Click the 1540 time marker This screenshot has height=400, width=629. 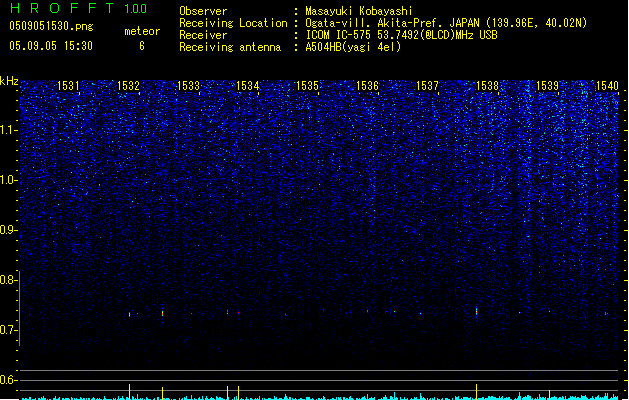coord(607,85)
